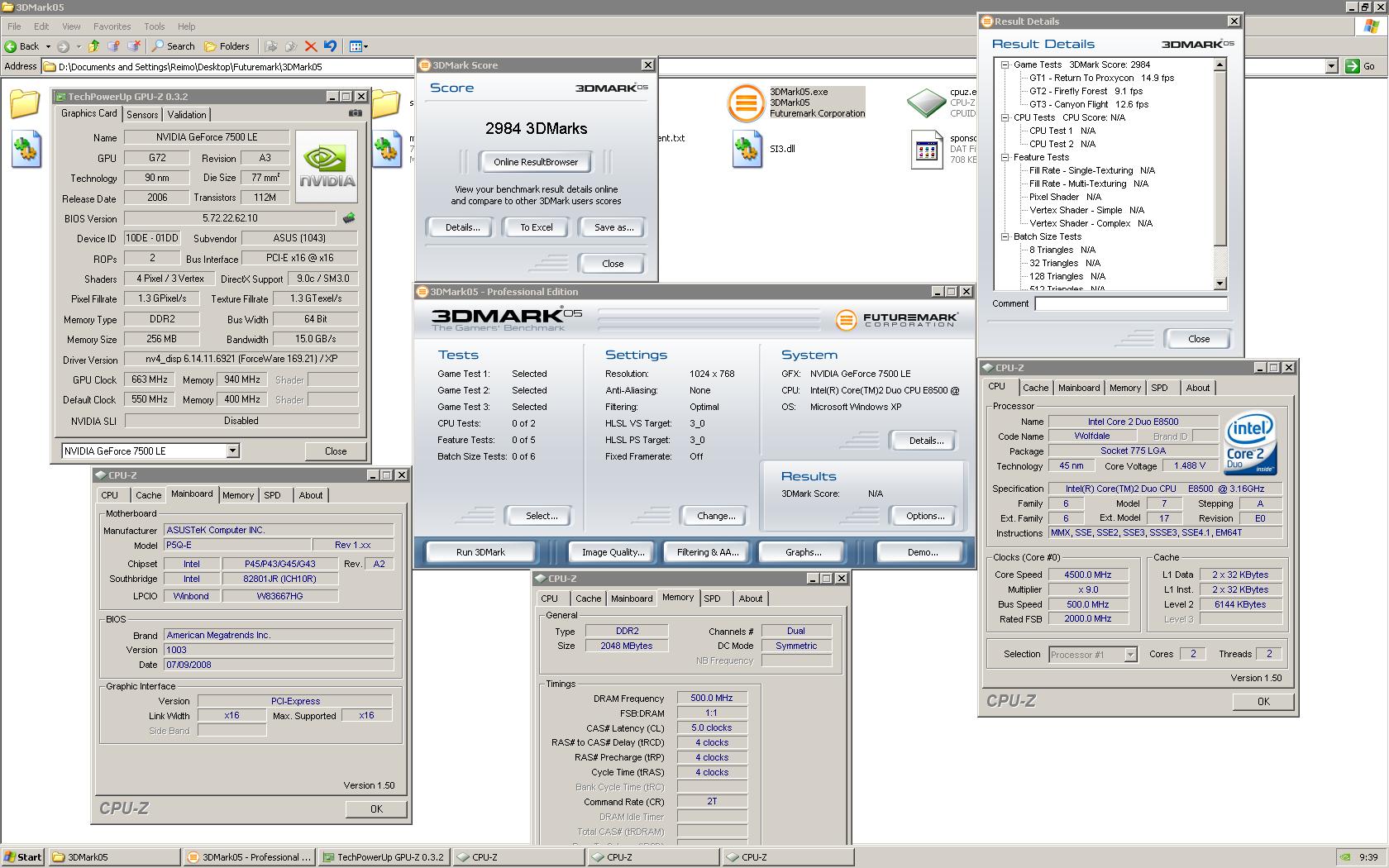Select GT1 - Return To Proxycon row

[1101, 78]
